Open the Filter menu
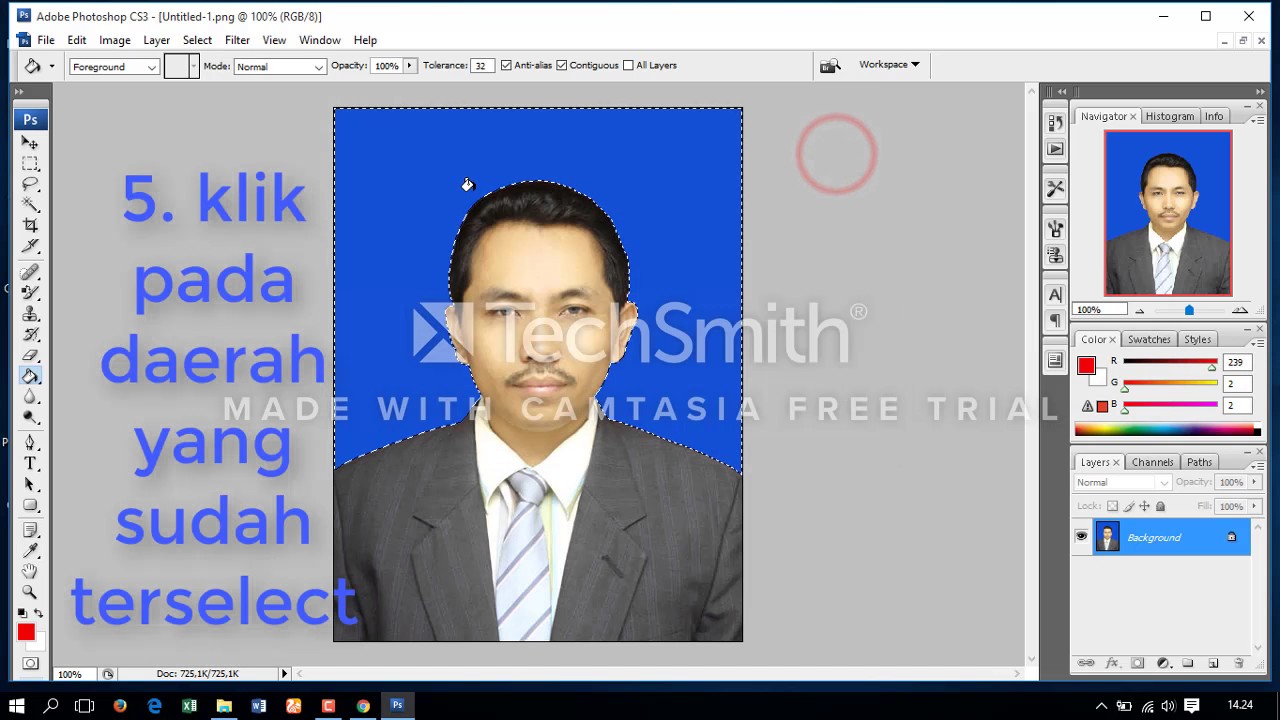Image resolution: width=1280 pixels, height=720 pixels. tap(237, 40)
